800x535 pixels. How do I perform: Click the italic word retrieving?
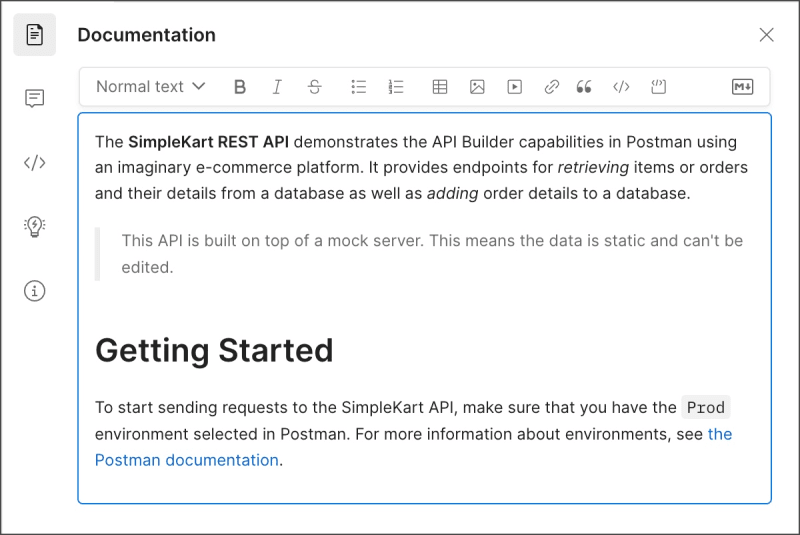coord(593,168)
